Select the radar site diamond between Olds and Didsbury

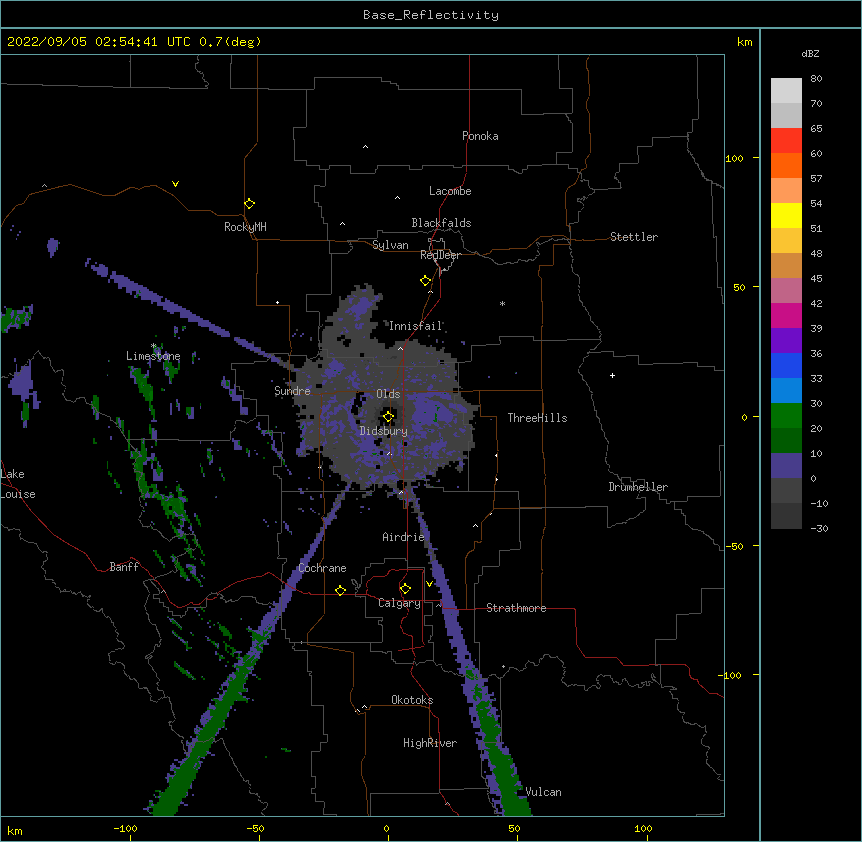(x=388, y=417)
